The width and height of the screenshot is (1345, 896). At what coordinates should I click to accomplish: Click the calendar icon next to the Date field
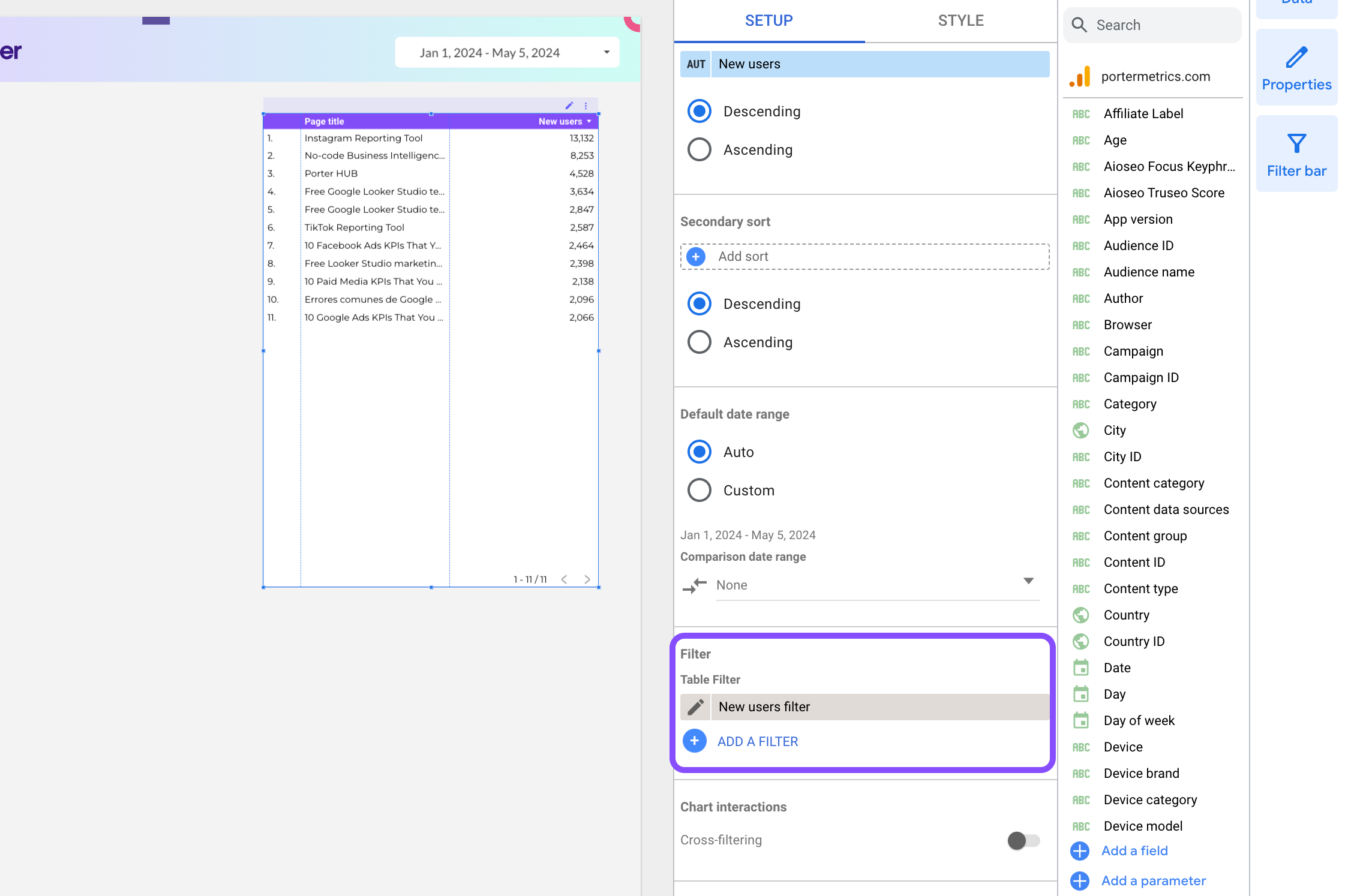point(1081,668)
